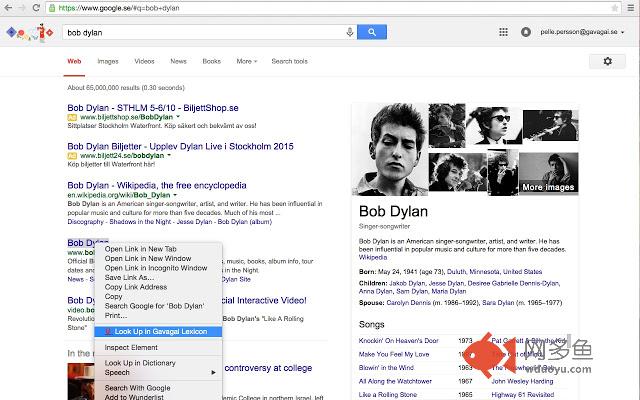The height and width of the screenshot is (400, 640).
Task: Open Bob Dylan Biljetter Stockholm 2015 result
Action: pyautogui.click(x=180, y=146)
